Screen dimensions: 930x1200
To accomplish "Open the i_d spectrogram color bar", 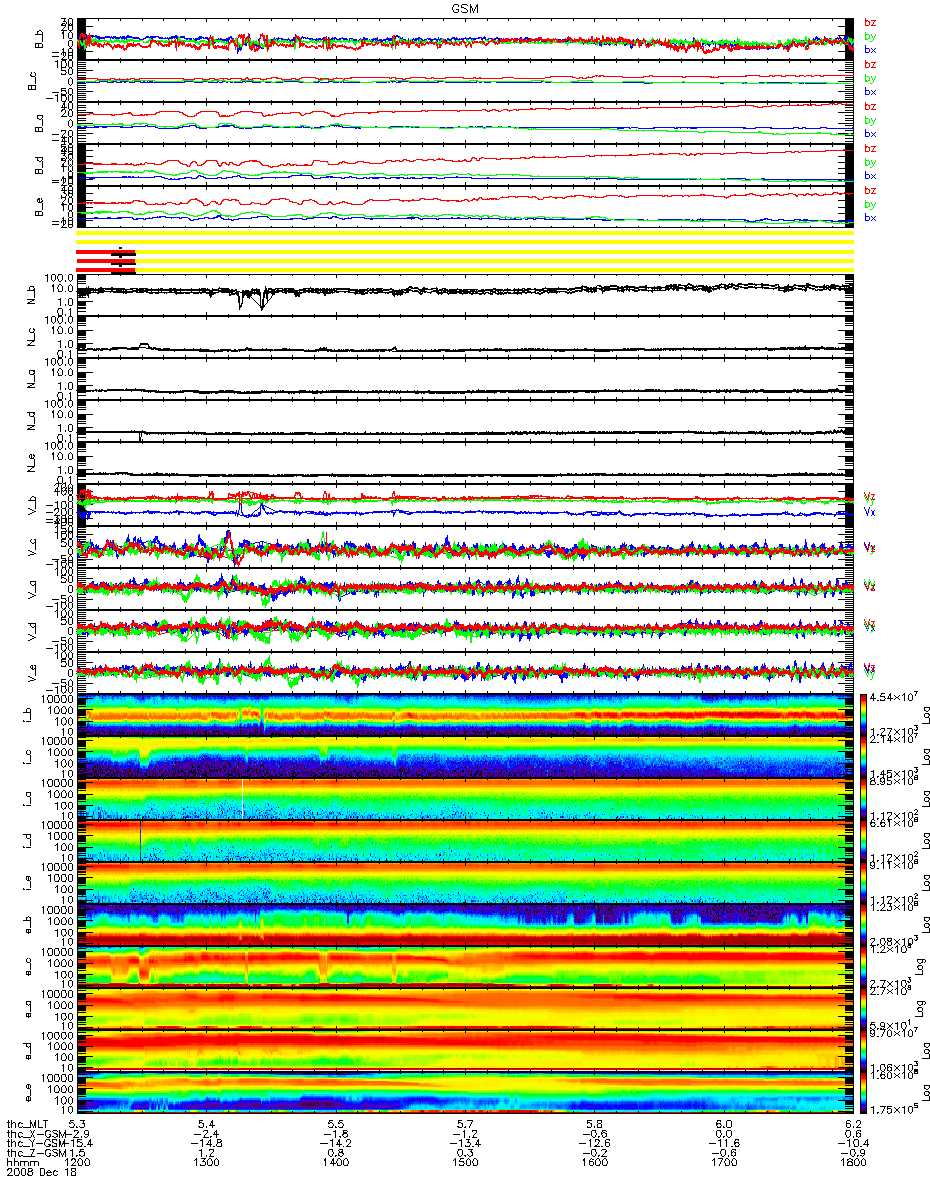I will click(862, 839).
